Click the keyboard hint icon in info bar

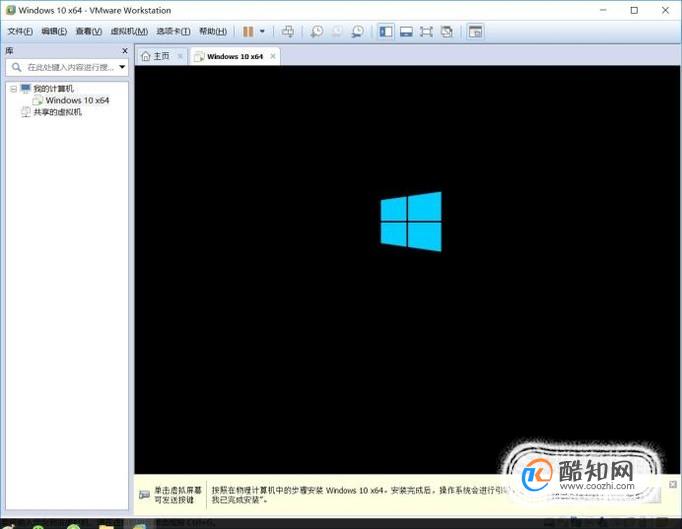coord(144,495)
